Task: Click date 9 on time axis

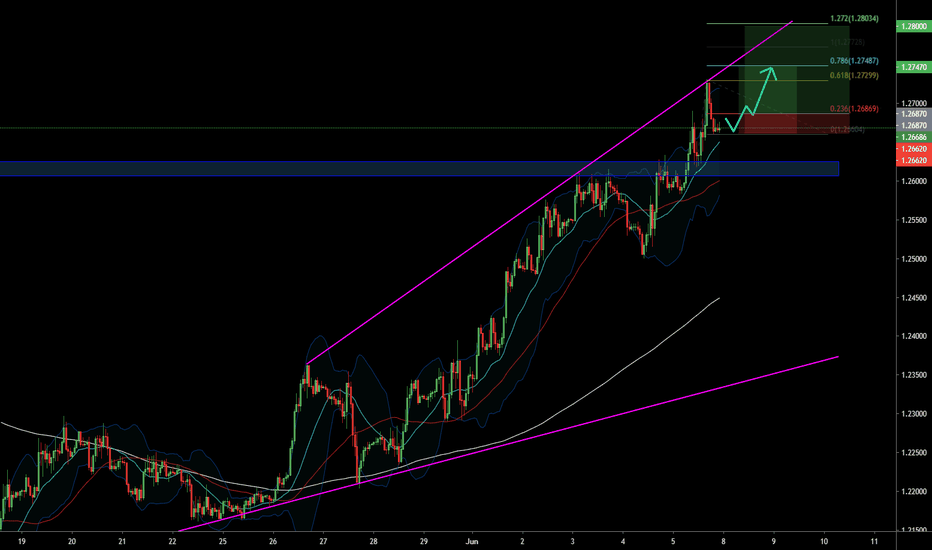Action: click(773, 542)
